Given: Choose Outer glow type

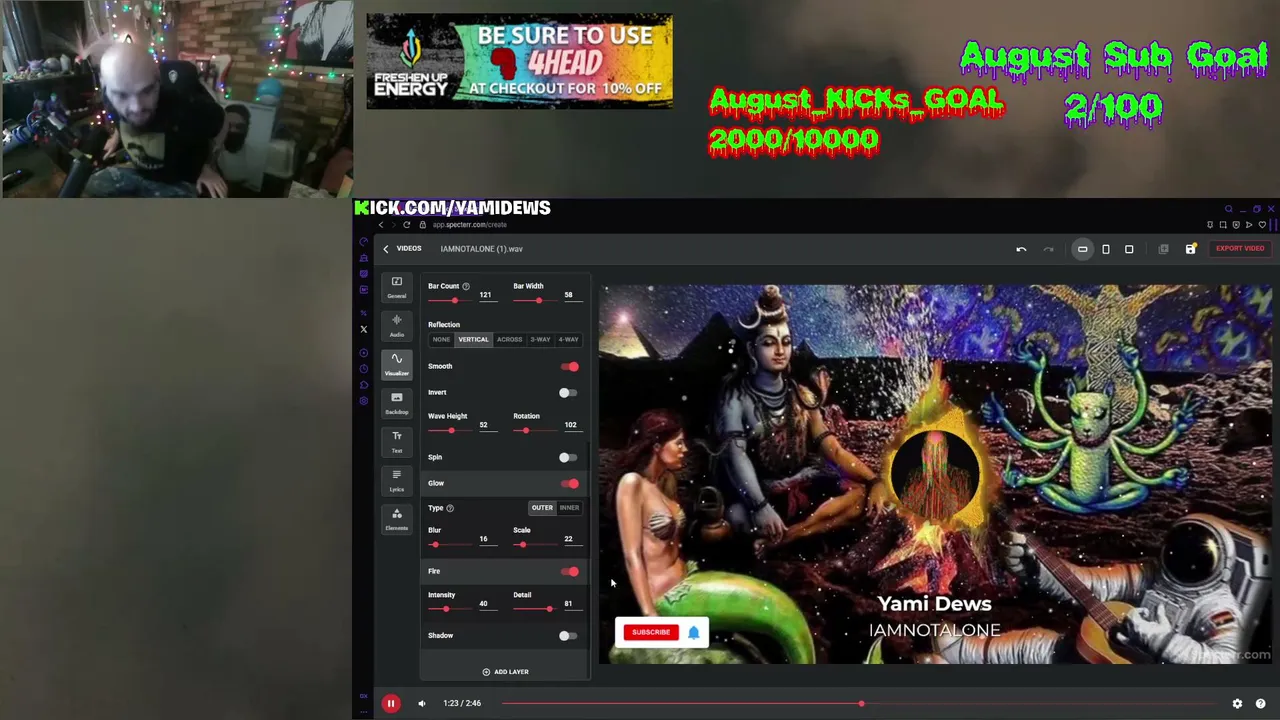Looking at the screenshot, I should [x=542, y=508].
